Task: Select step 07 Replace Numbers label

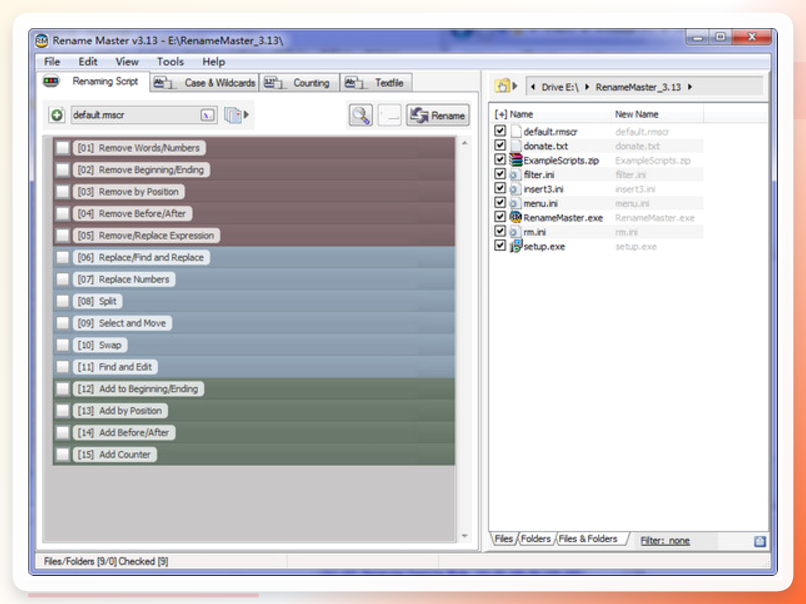Action: click(x=123, y=280)
